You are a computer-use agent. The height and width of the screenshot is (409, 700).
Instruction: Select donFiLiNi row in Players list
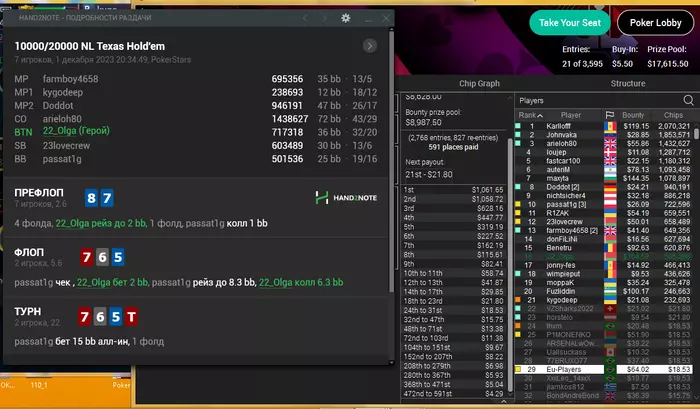point(603,239)
